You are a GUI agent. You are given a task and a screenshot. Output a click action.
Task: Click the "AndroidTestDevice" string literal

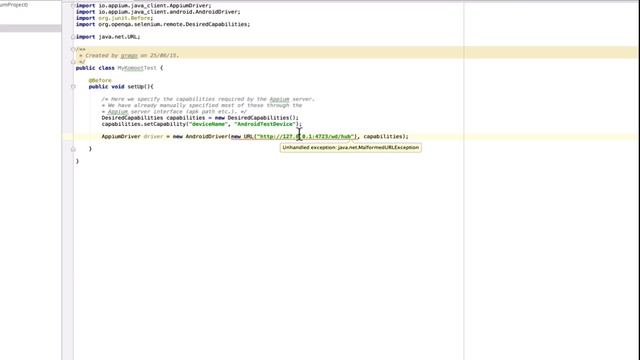pos(265,124)
